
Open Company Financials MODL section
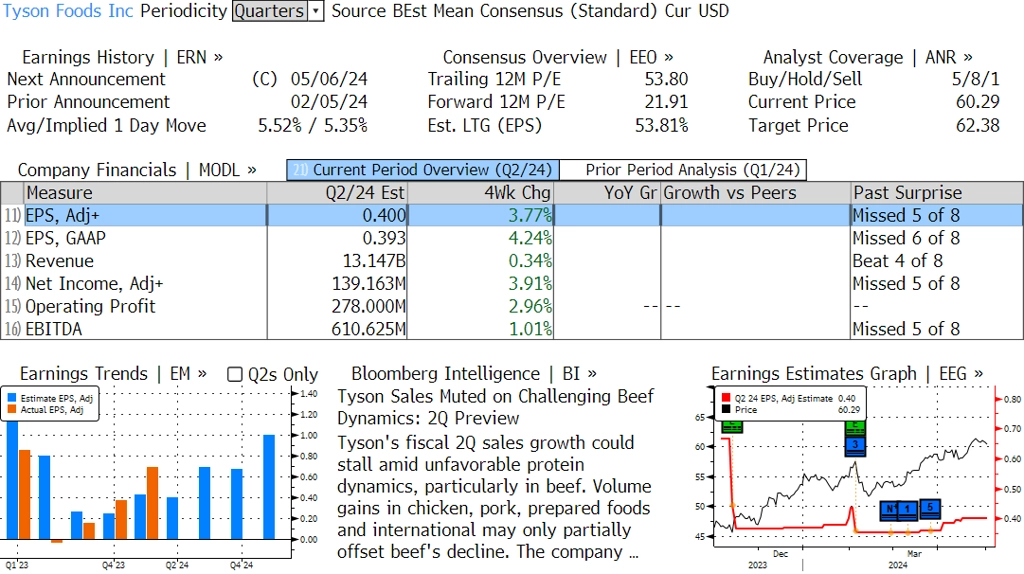tap(137, 170)
